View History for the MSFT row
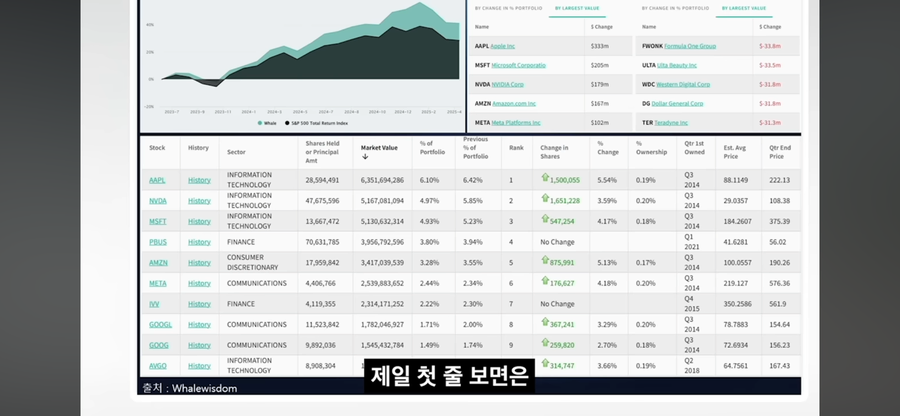The height and width of the screenshot is (416, 900). pyautogui.click(x=199, y=221)
